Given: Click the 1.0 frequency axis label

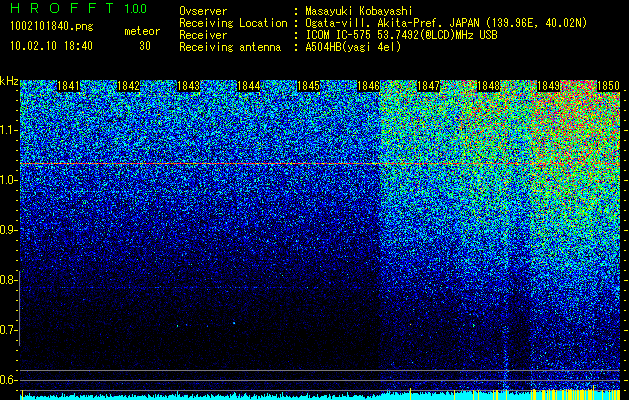Looking at the screenshot, I should [x=8, y=181].
